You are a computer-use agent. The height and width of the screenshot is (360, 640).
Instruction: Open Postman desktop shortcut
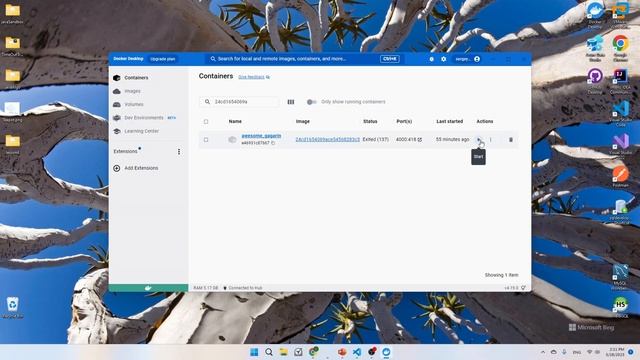tap(620, 176)
